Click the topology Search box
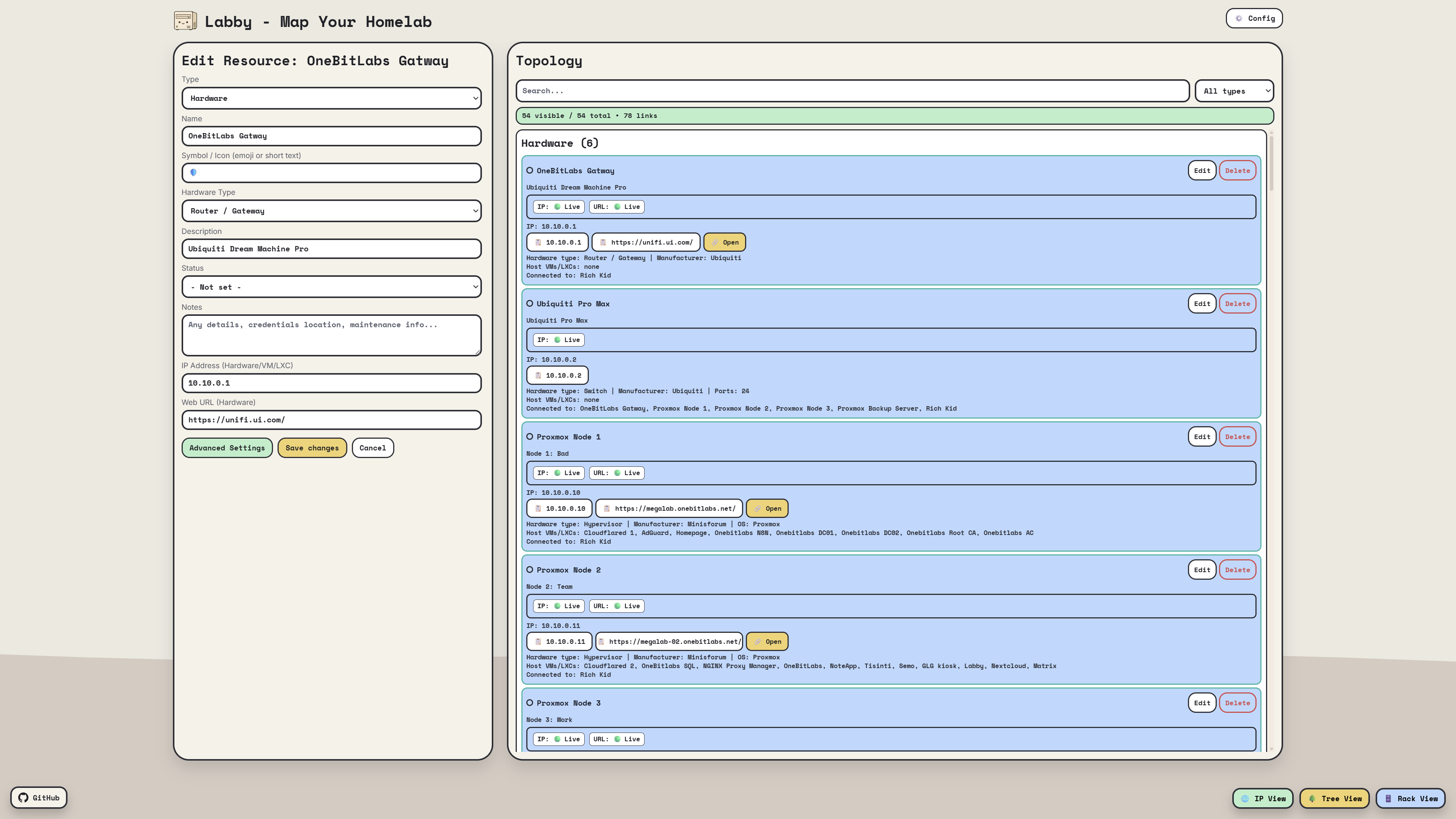1456x819 pixels. click(x=852, y=91)
